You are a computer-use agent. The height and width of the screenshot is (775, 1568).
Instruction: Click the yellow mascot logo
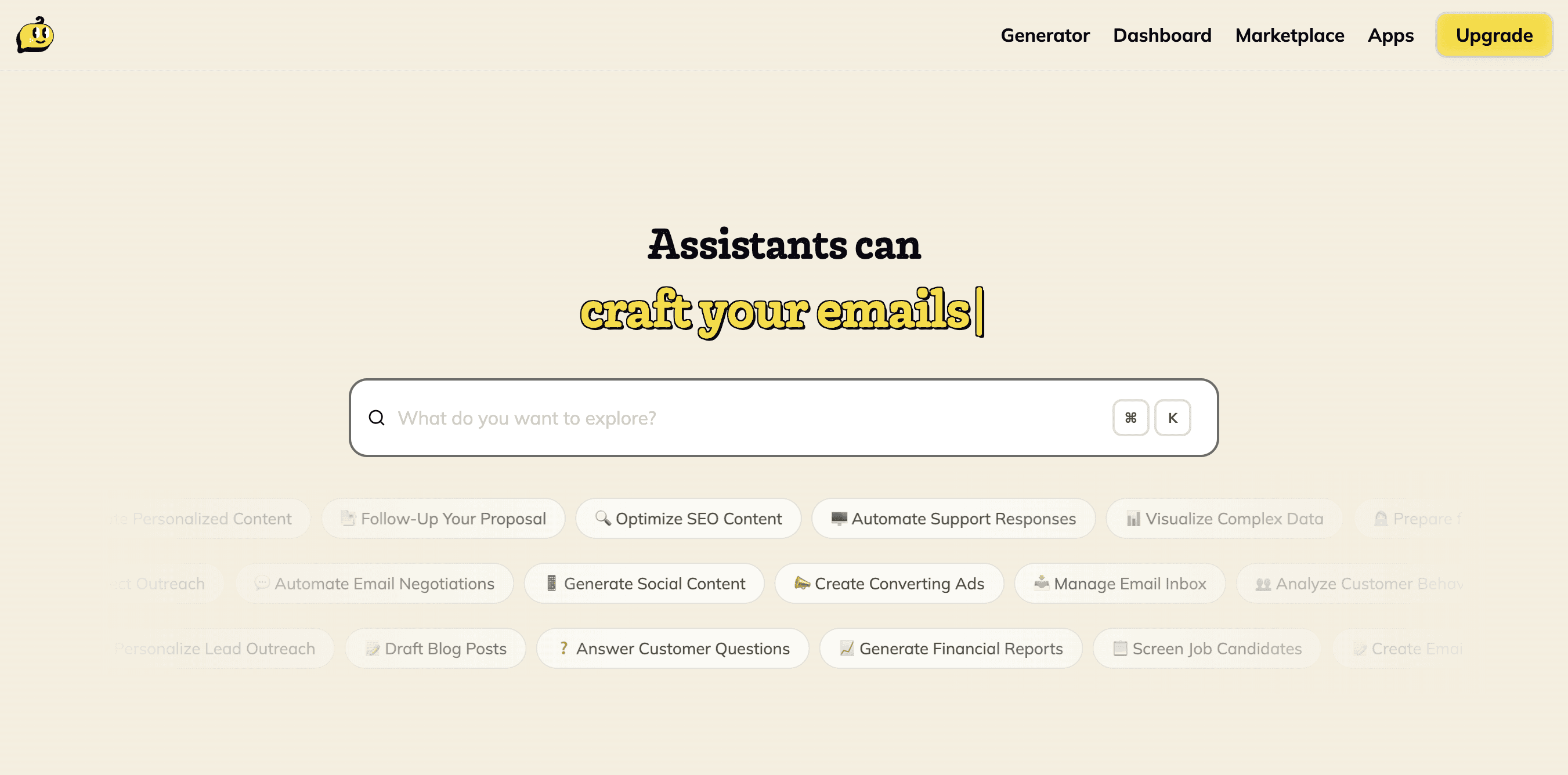point(35,35)
